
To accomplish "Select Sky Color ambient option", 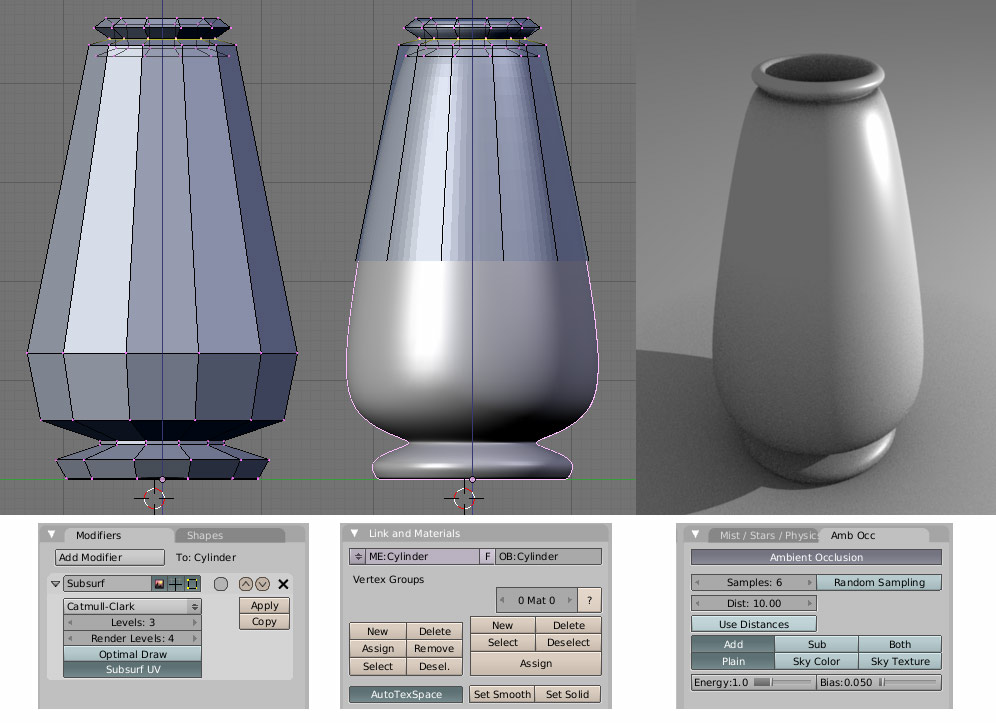I will pyautogui.click(x=816, y=661).
